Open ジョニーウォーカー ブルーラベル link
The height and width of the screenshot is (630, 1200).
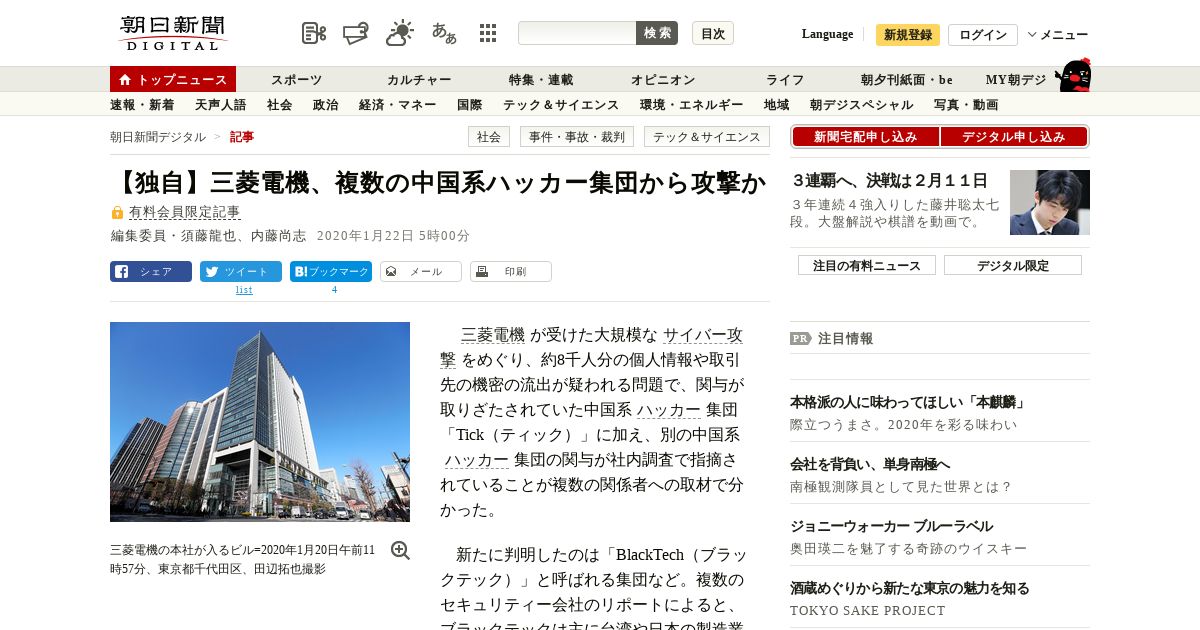click(891, 526)
